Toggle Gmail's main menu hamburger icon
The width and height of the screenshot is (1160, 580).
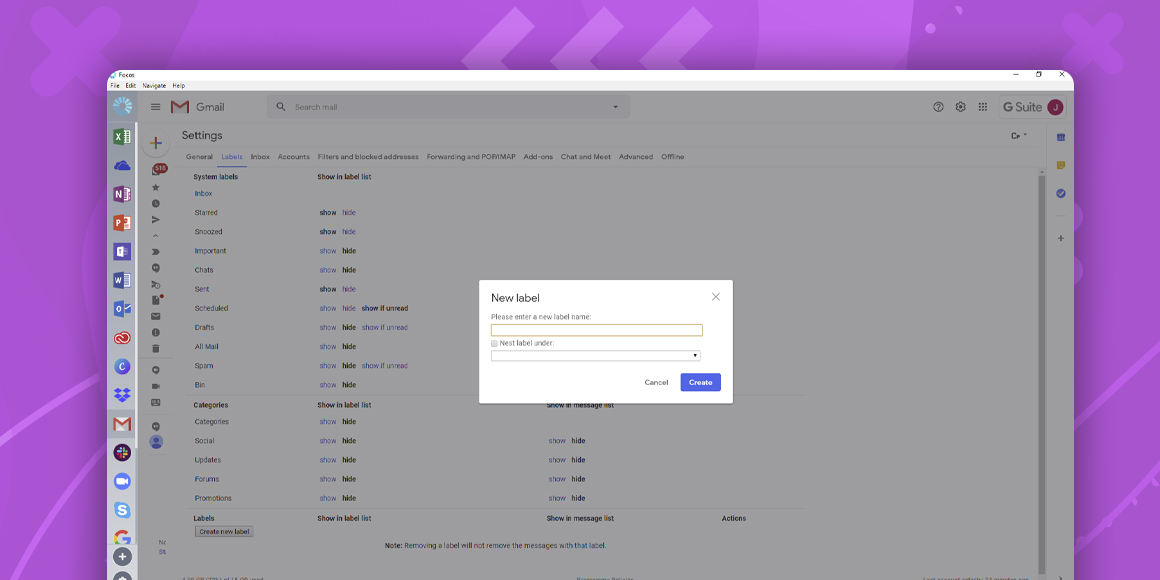(x=155, y=107)
